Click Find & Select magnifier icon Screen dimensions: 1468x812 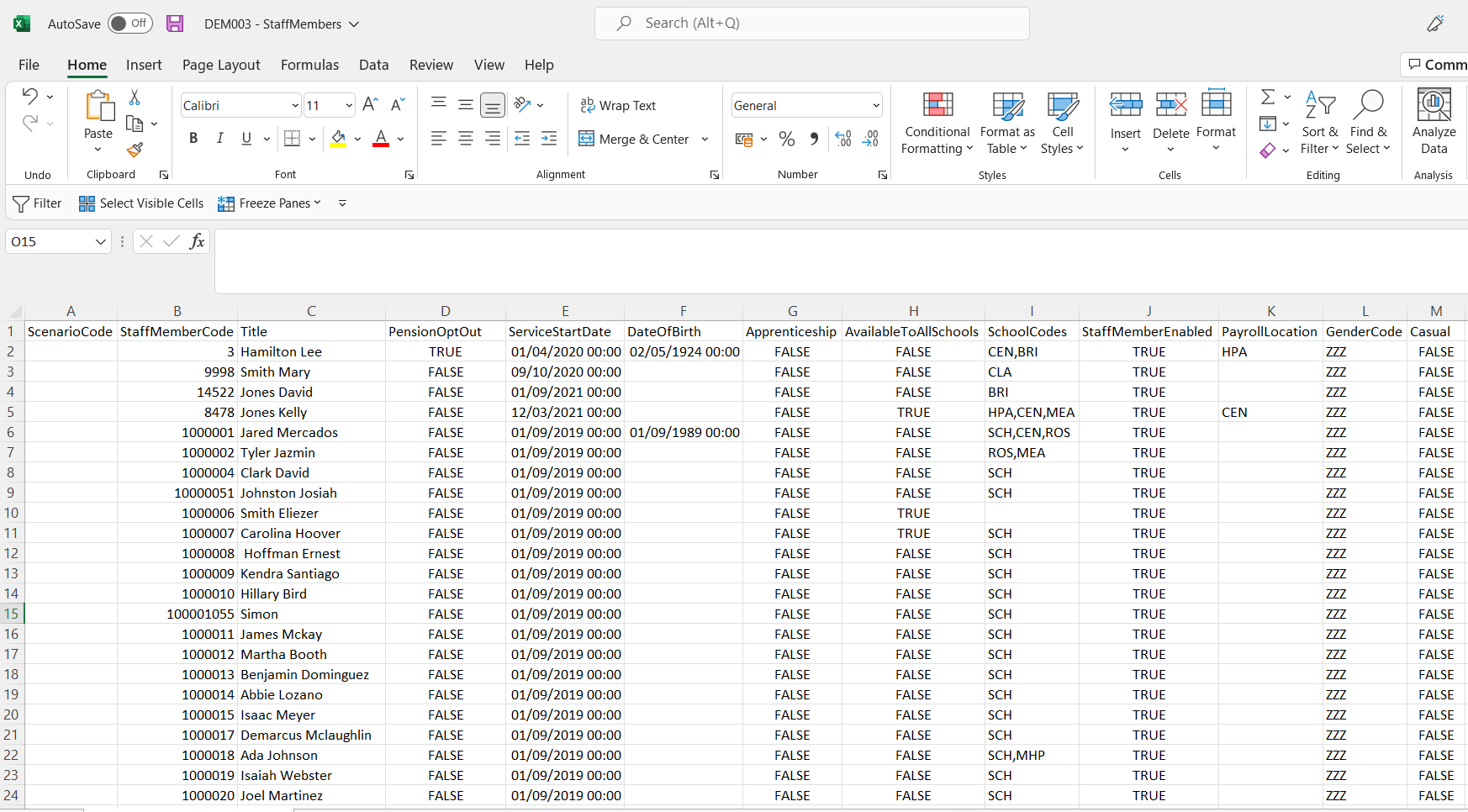click(x=1369, y=104)
